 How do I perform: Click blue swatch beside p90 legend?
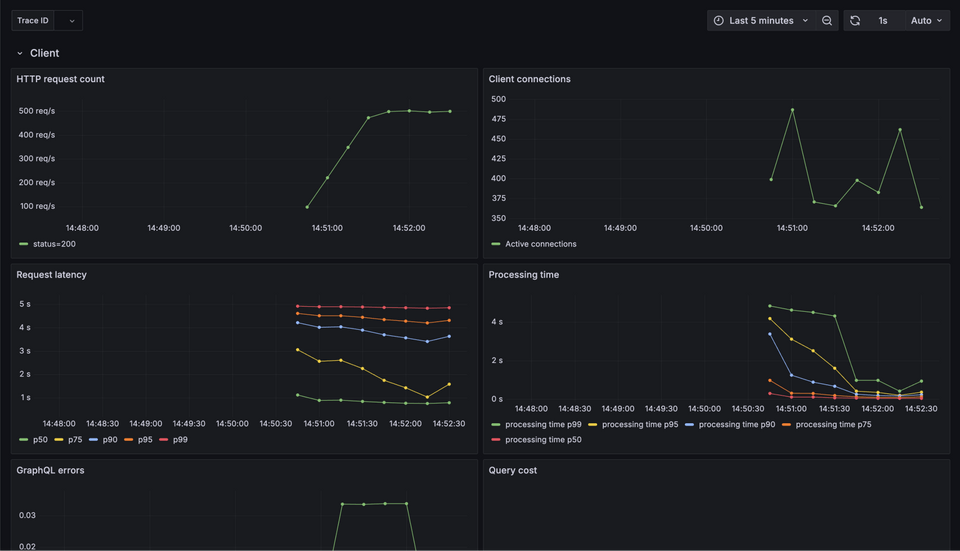[93, 440]
